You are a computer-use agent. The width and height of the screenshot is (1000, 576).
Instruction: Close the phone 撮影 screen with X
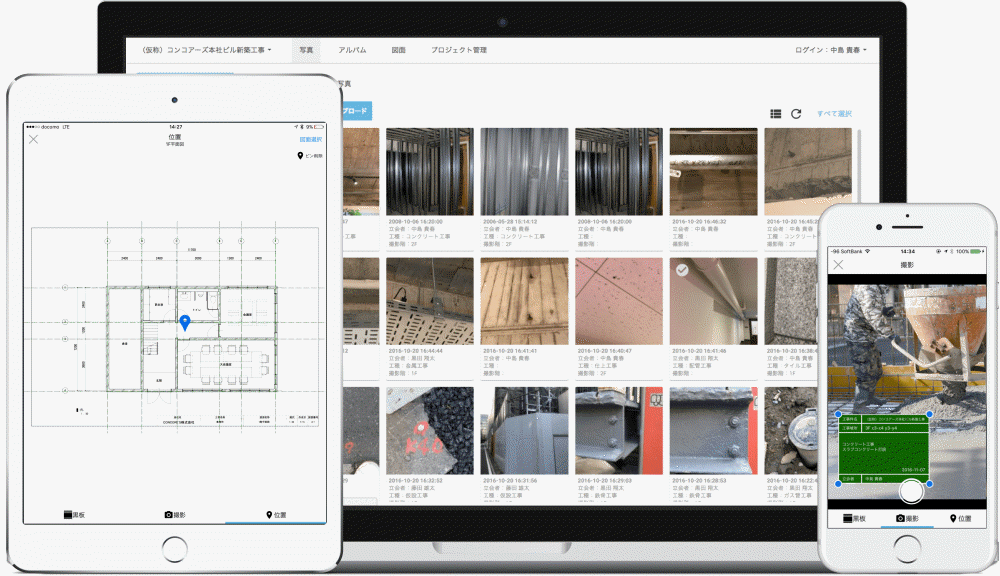[x=838, y=265]
